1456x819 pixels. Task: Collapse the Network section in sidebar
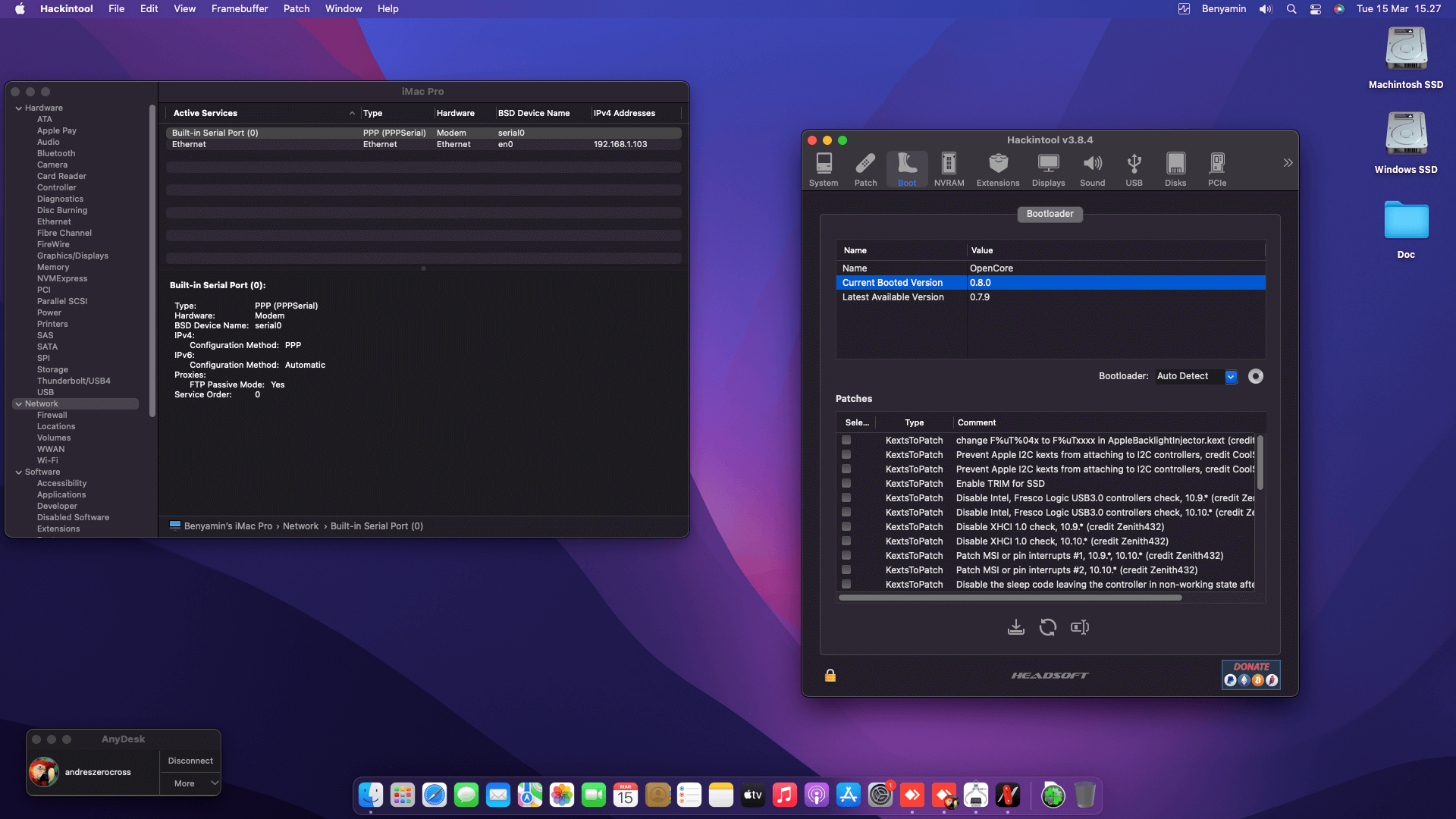tap(19, 404)
